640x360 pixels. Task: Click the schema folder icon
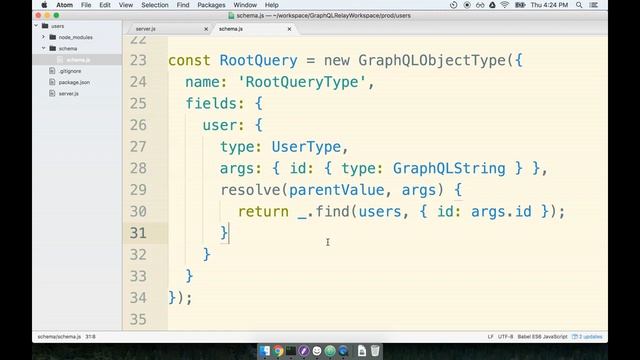coord(53,48)
